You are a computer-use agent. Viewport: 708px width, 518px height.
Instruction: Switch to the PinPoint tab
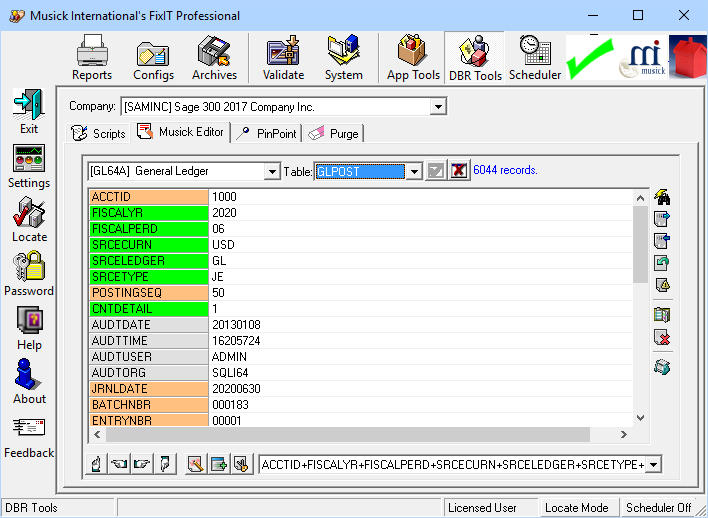click(266, 133)
